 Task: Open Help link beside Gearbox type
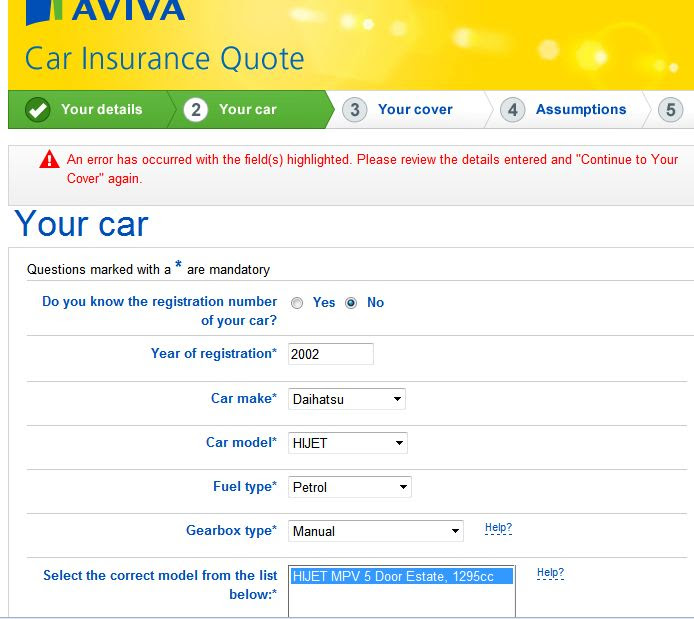click(498, 527)
